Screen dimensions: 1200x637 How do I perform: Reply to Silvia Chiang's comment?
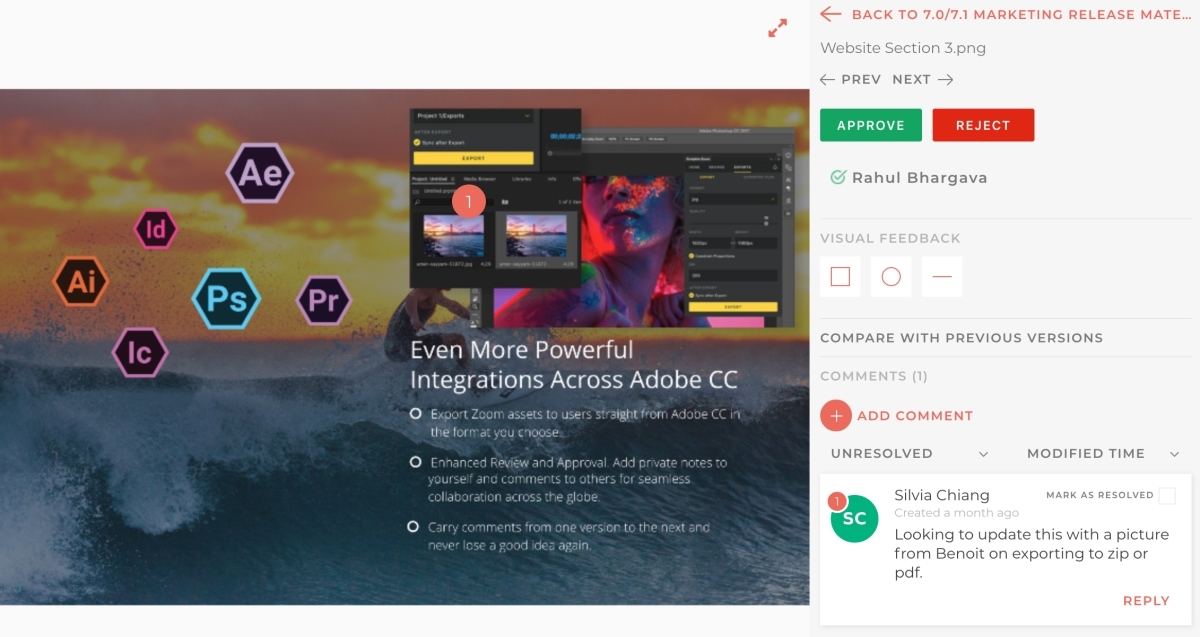pos(1146,601)
